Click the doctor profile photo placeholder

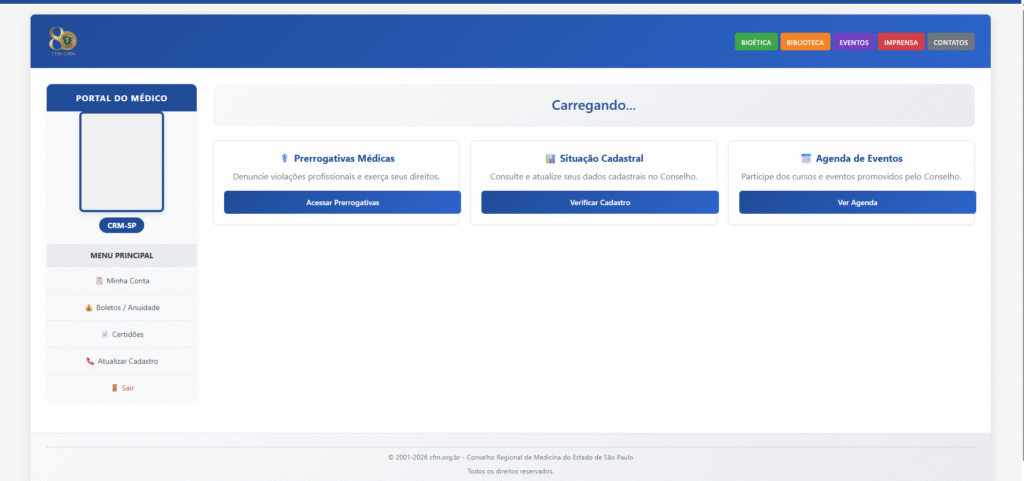point(121,161)
